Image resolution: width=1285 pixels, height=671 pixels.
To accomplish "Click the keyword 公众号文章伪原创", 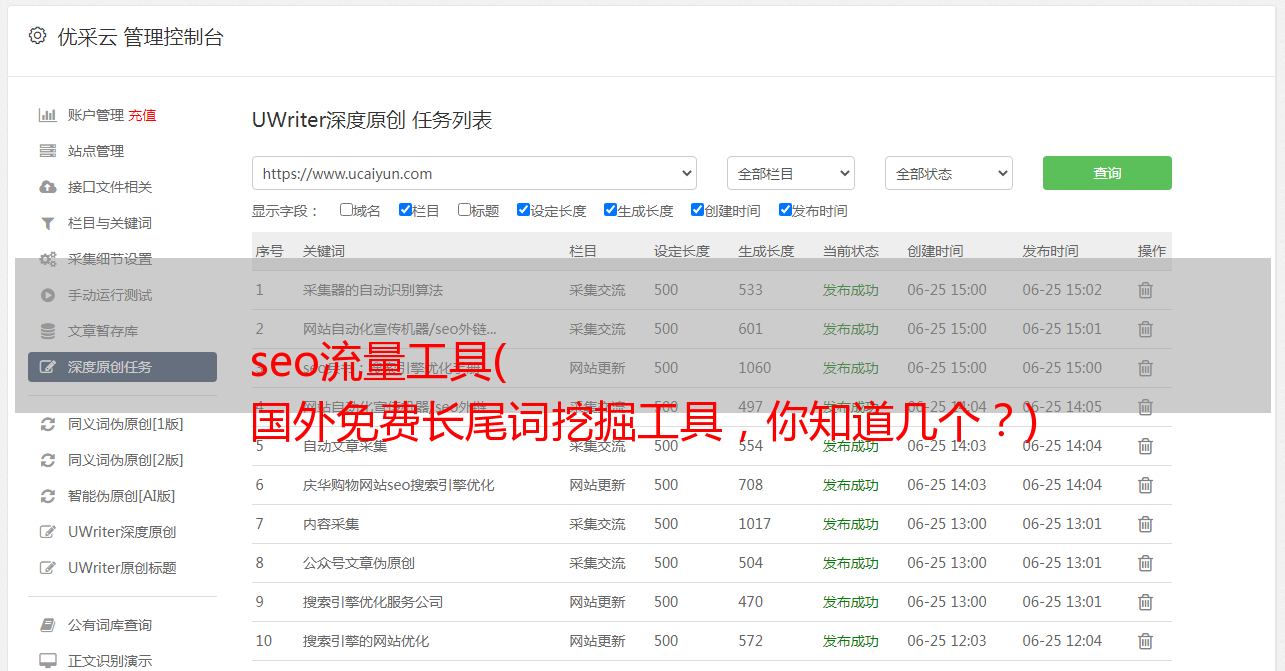I will [x=359, y=563].
